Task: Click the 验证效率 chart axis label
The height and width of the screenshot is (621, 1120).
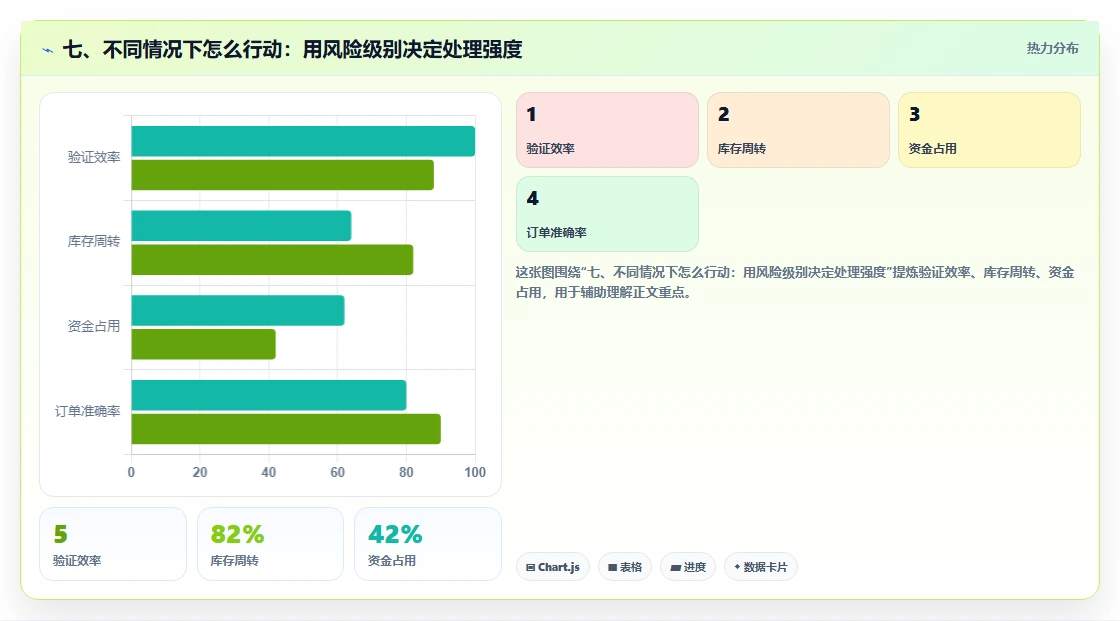Action: pos(94,157)
